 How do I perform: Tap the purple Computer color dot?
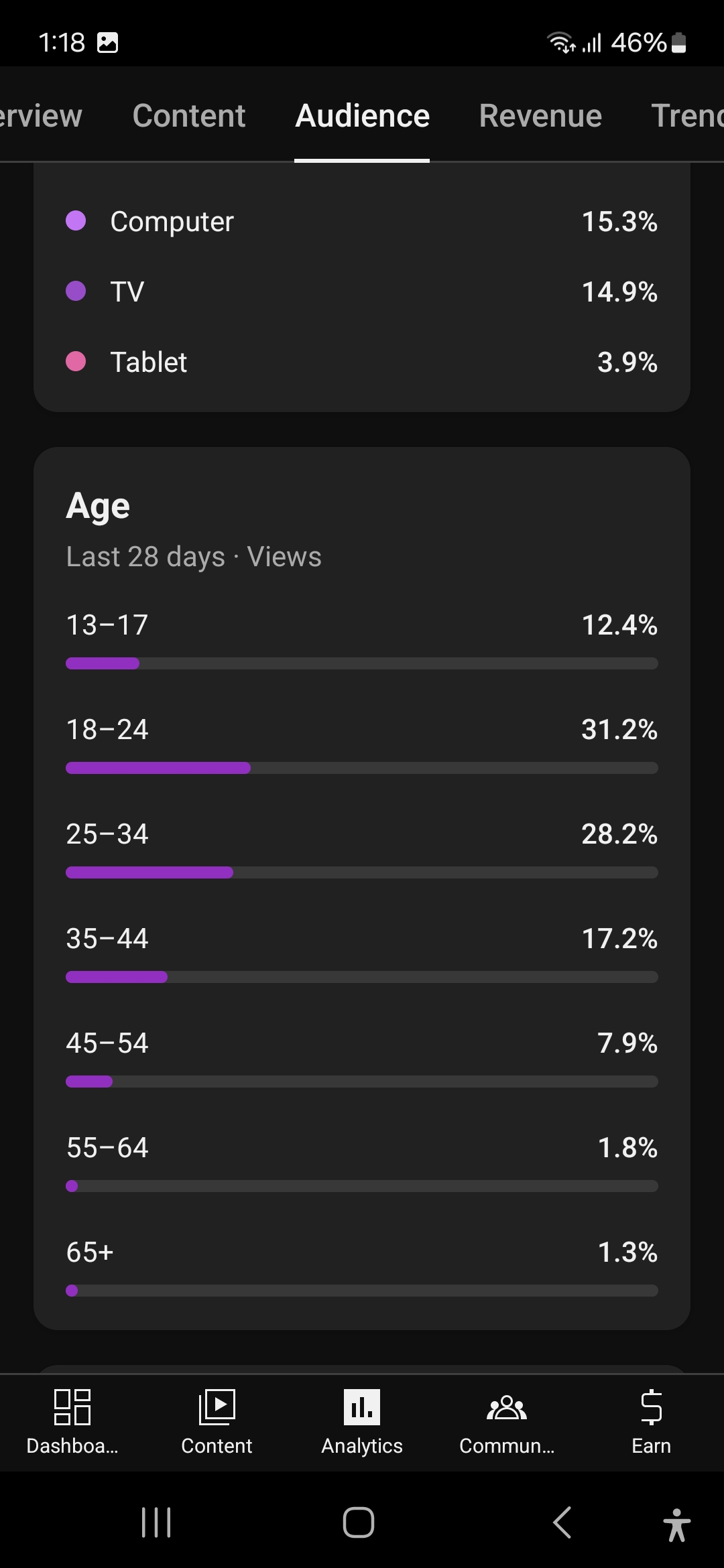76,220
